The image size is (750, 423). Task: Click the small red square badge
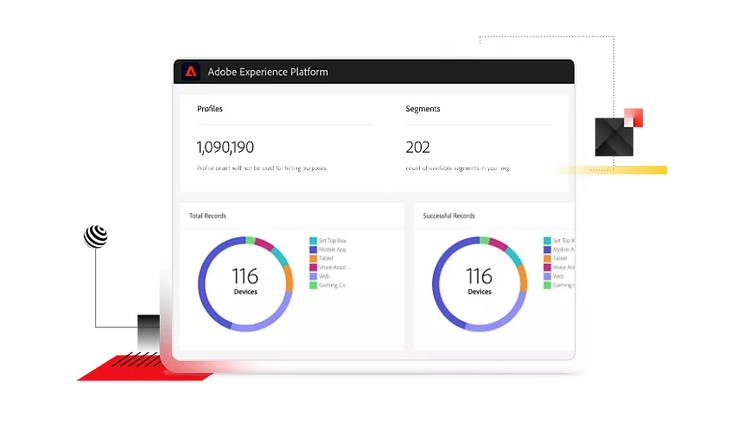(x=630, y=117)
